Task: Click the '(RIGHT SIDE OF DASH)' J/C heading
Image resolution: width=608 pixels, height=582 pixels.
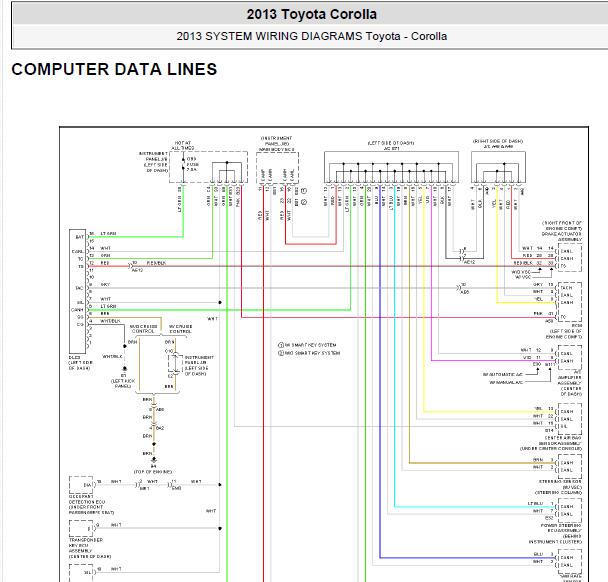Action: [498, 144]
